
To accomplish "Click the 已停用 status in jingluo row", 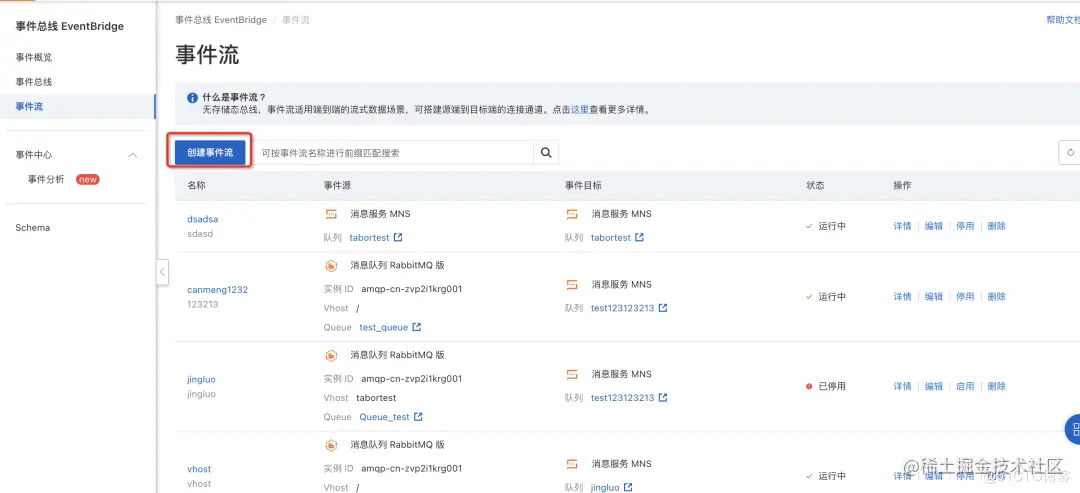I will (x=826, y=386).
